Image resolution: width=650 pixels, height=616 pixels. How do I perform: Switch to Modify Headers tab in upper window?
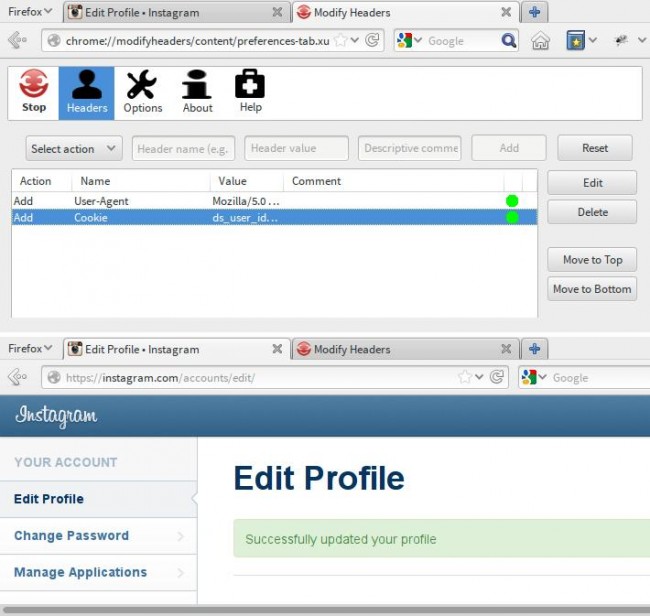click(405, 12)
